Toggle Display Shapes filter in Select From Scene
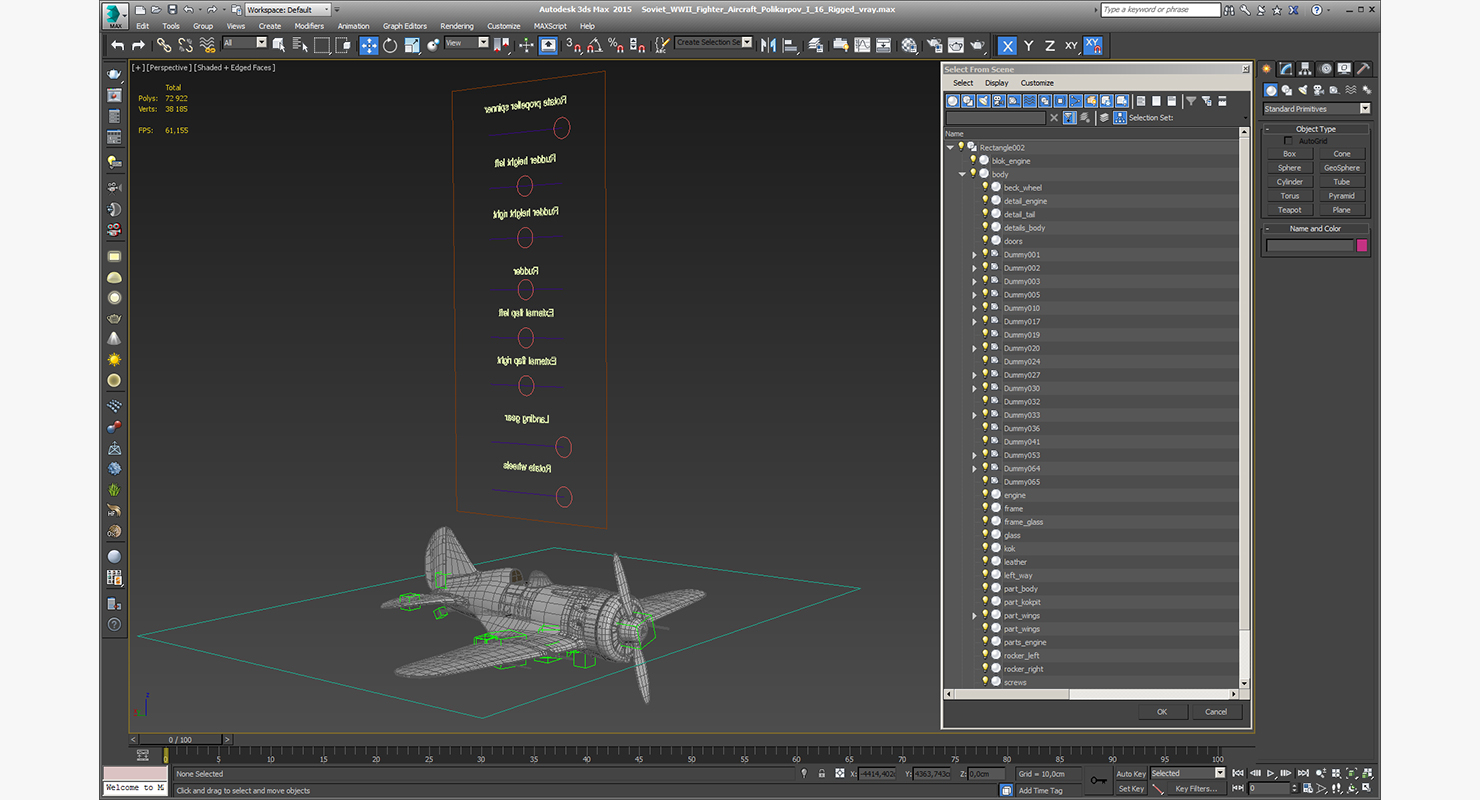Image resolution: width=1480 pixels, height=800 pixels. pos(969,101)
